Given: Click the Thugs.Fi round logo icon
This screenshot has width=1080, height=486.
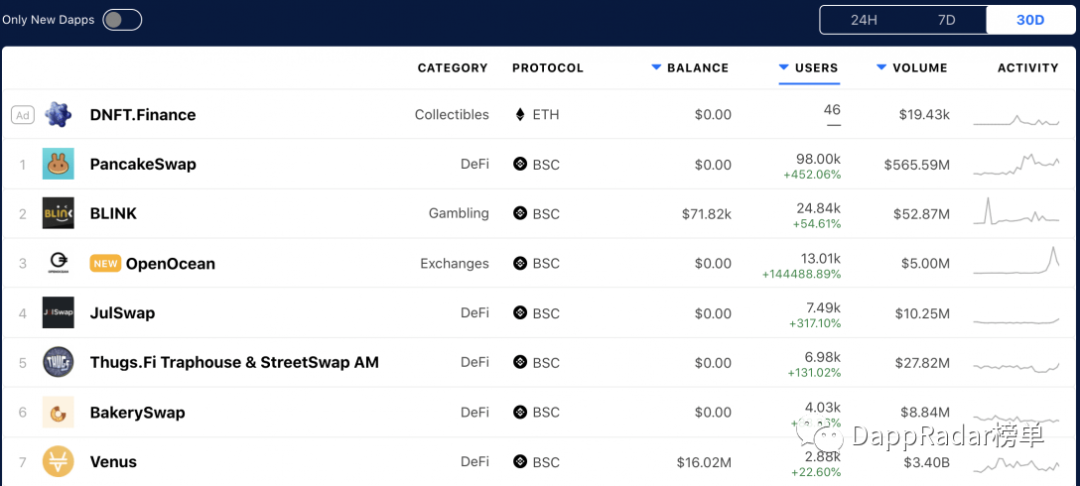Looking at the screenshot, I should 58,362.
